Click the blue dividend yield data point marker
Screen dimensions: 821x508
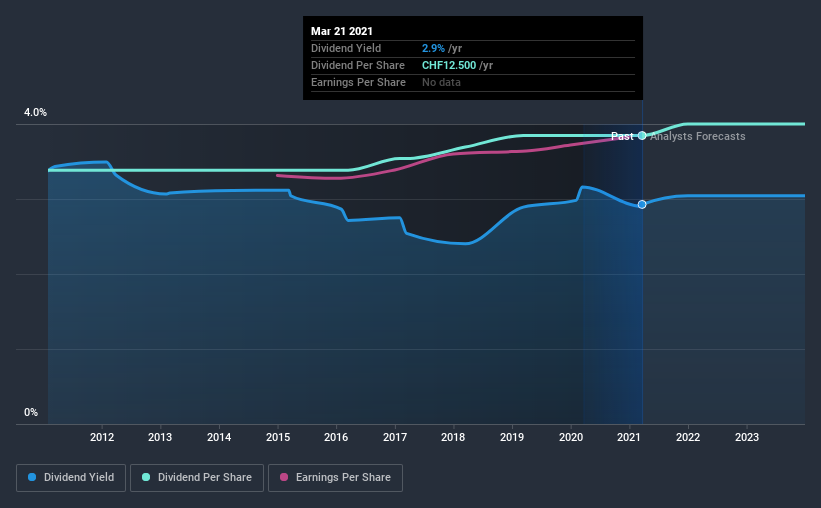[642, 204]
